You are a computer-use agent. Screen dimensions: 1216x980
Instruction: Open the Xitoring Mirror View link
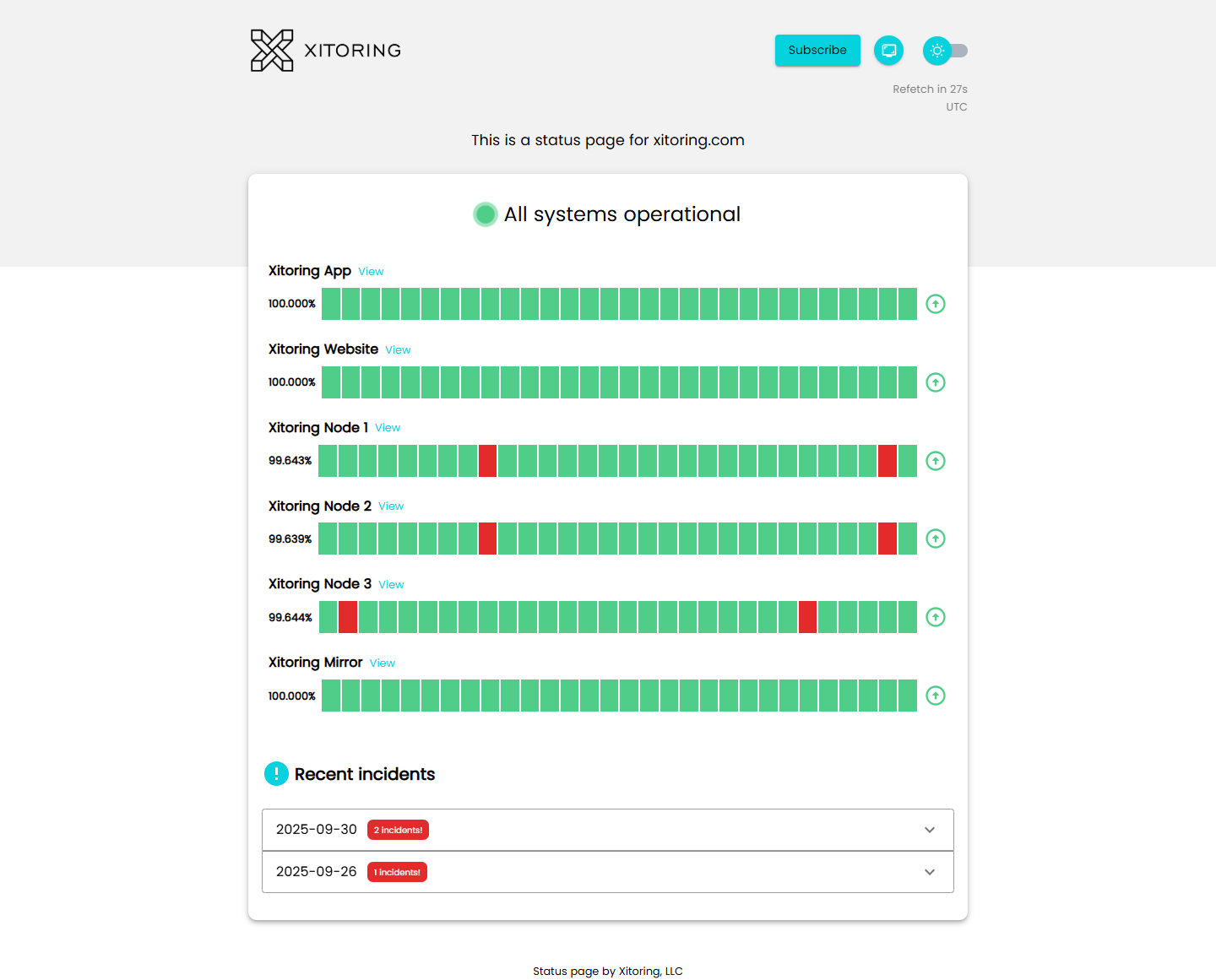(383, 663)
